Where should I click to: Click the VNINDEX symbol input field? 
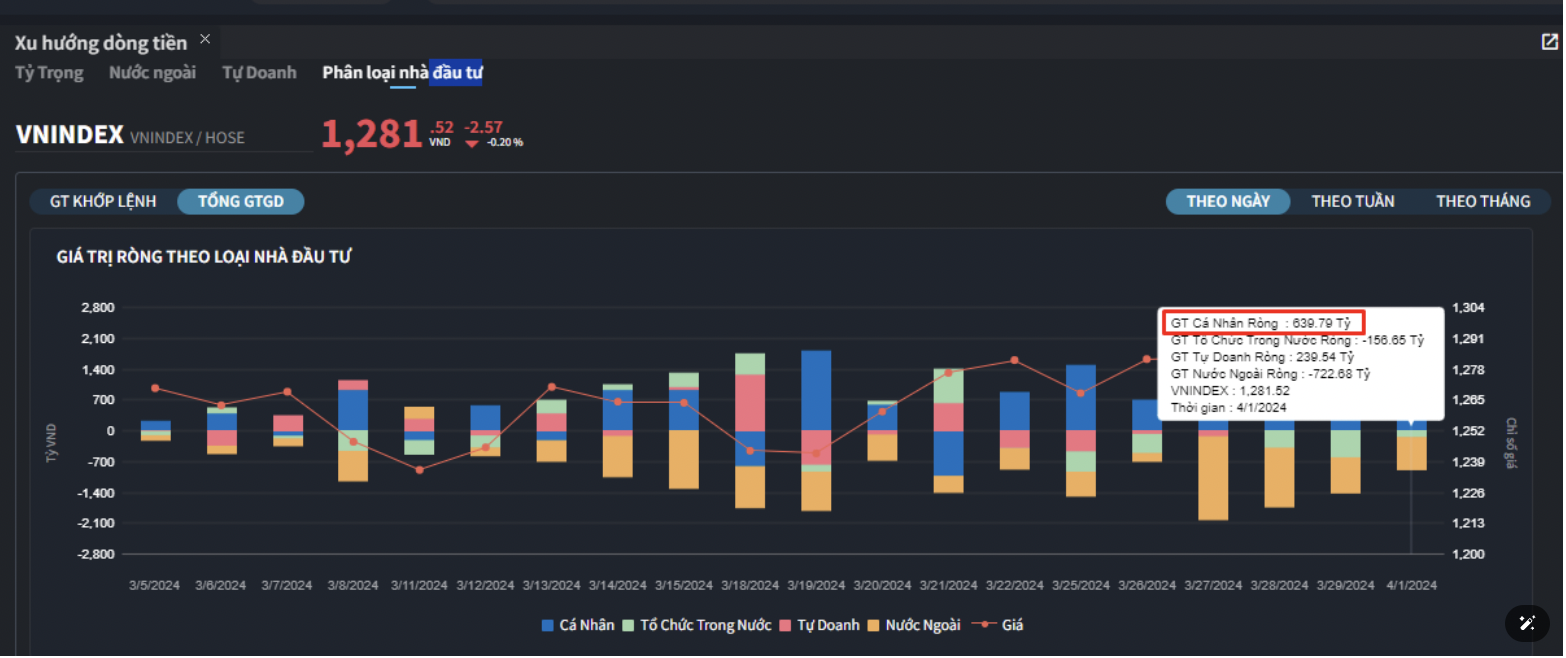coord(220,138)
